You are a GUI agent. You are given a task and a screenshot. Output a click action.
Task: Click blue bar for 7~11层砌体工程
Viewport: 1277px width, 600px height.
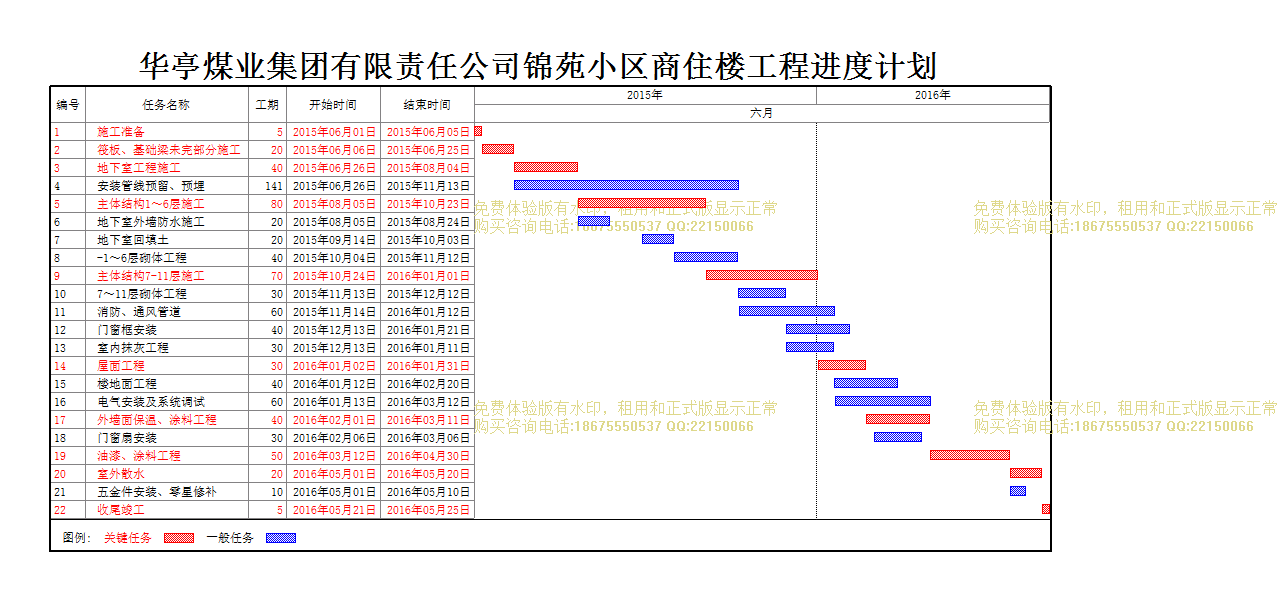coord(762,293)
